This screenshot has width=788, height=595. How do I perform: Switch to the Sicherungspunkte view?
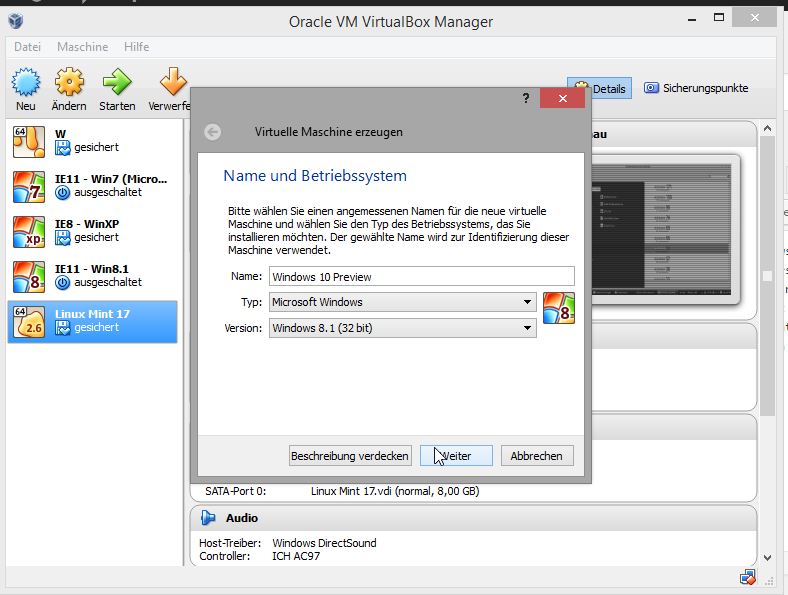696,88
